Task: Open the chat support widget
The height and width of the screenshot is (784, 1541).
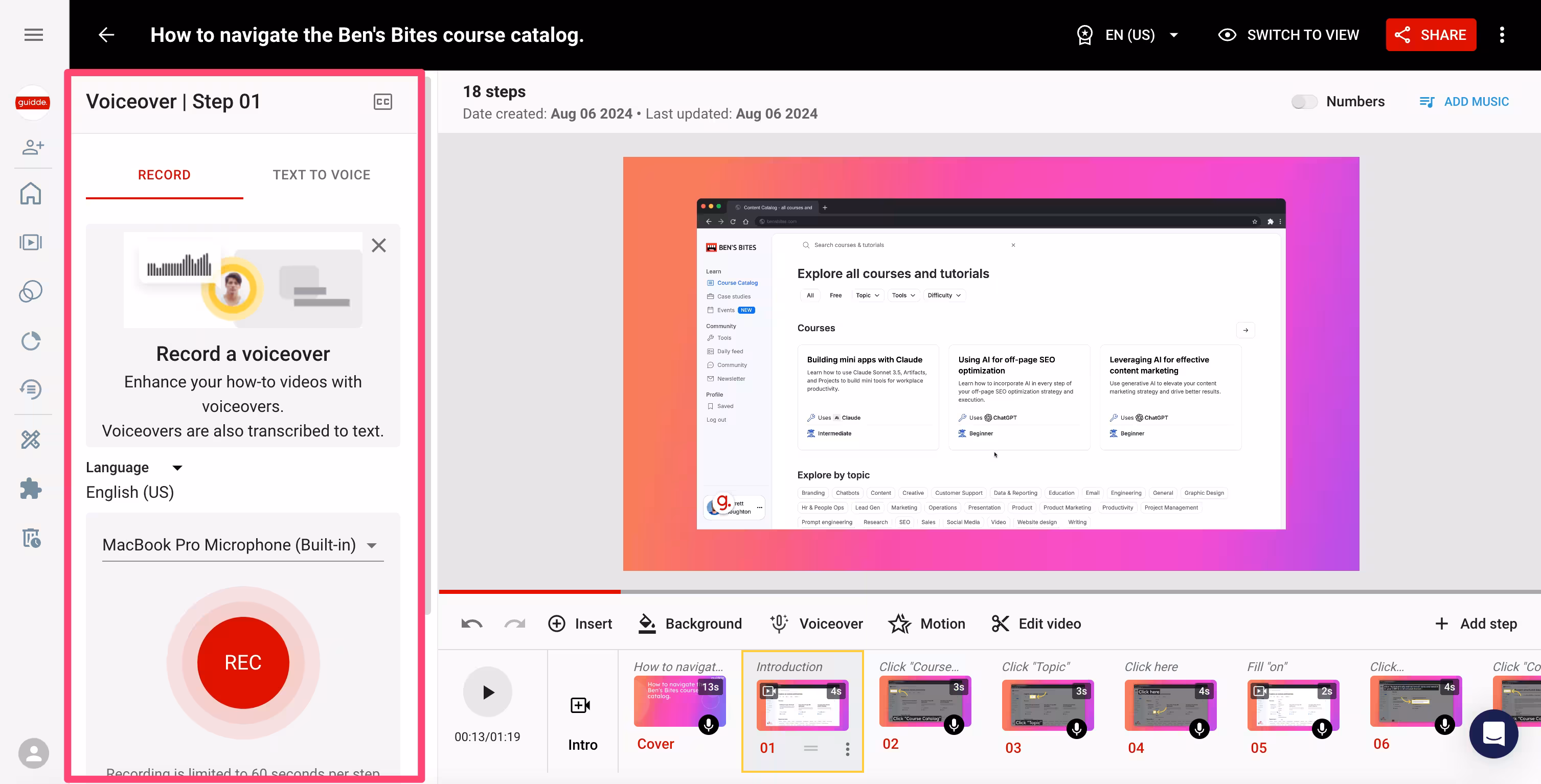Action: (x=1494, y=734)
